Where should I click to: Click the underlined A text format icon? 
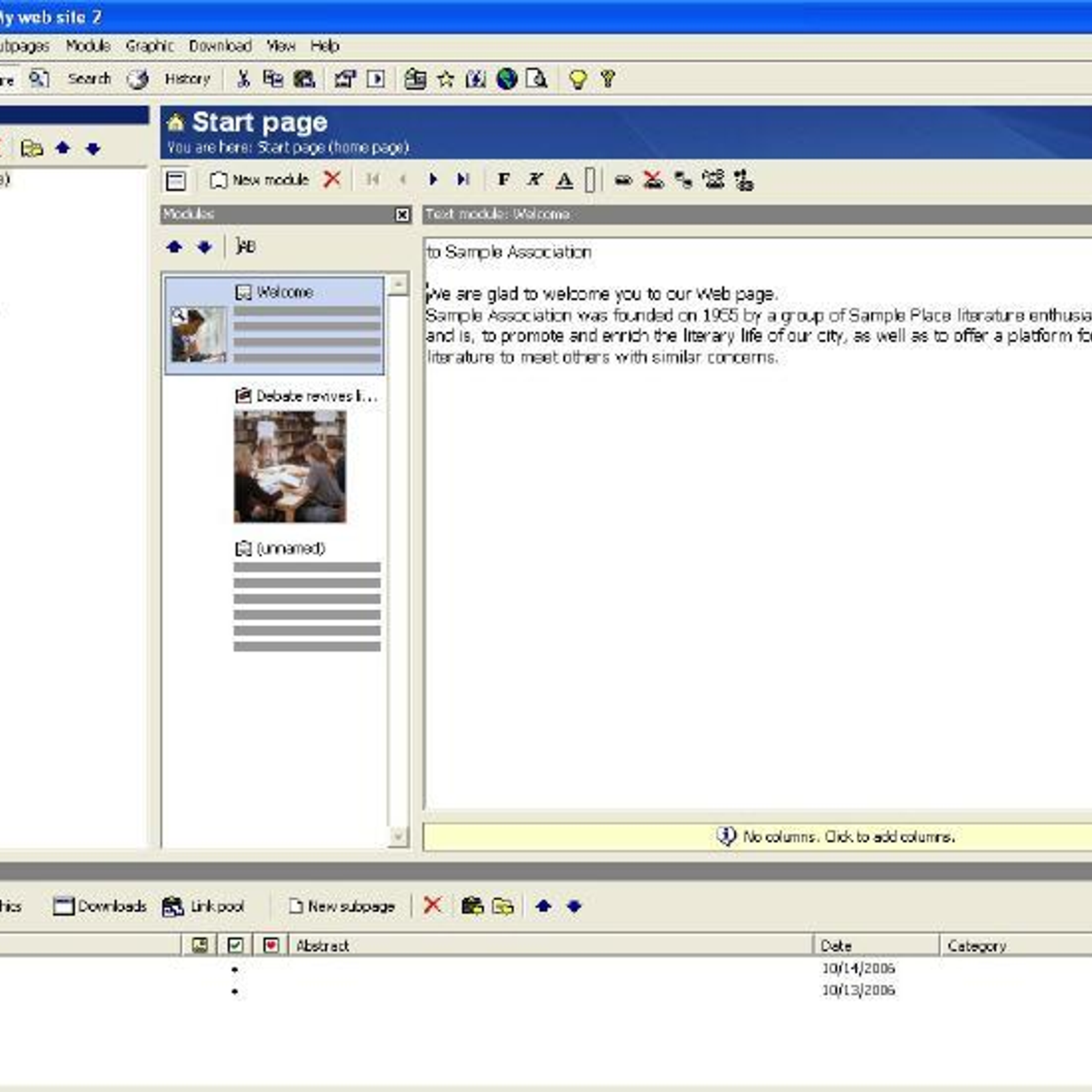click(x=564, y=180)
